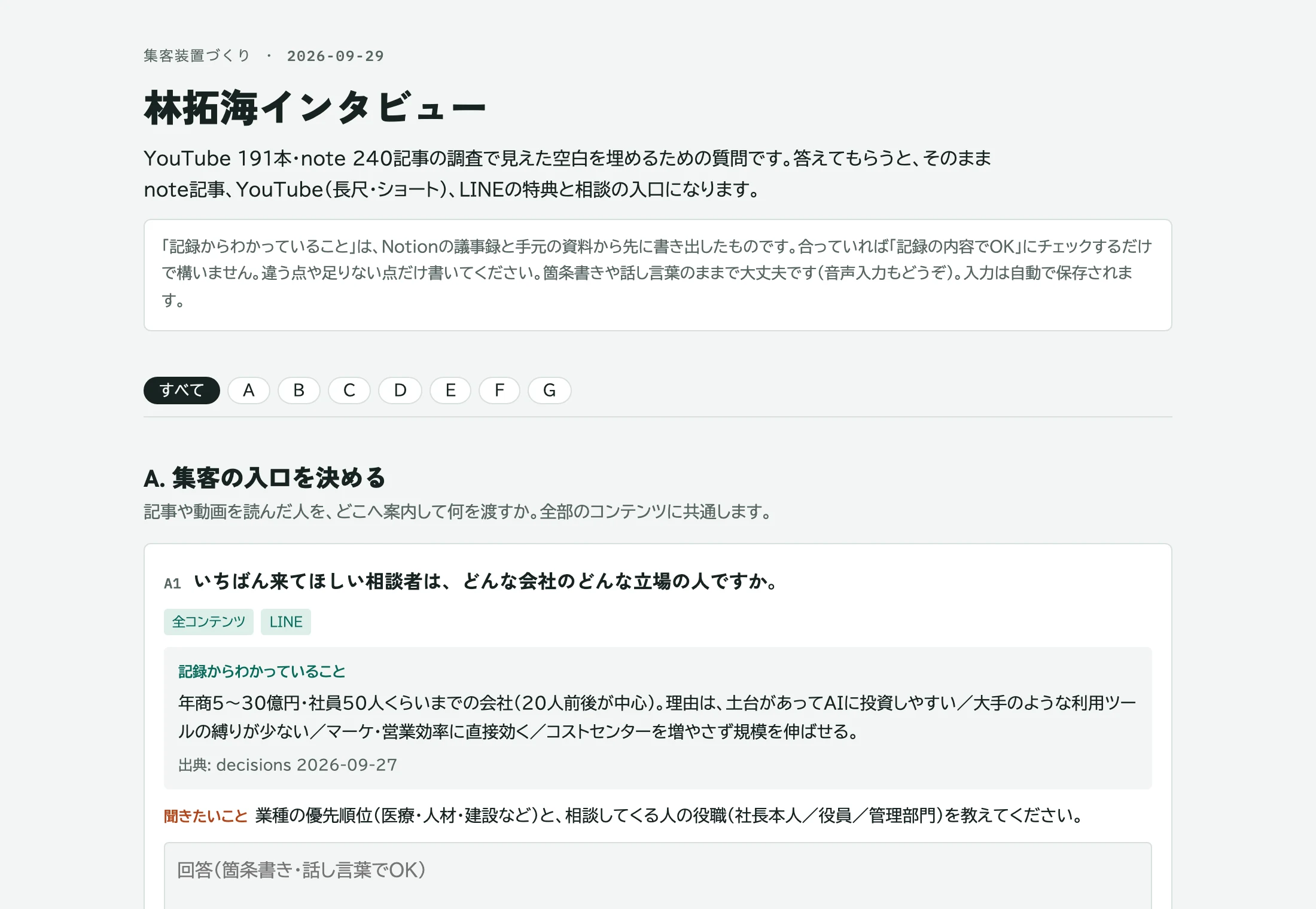
Task: Click the question いちばん来てほしい相談者は
Action: pyautogui.click(x=487, y=581)
